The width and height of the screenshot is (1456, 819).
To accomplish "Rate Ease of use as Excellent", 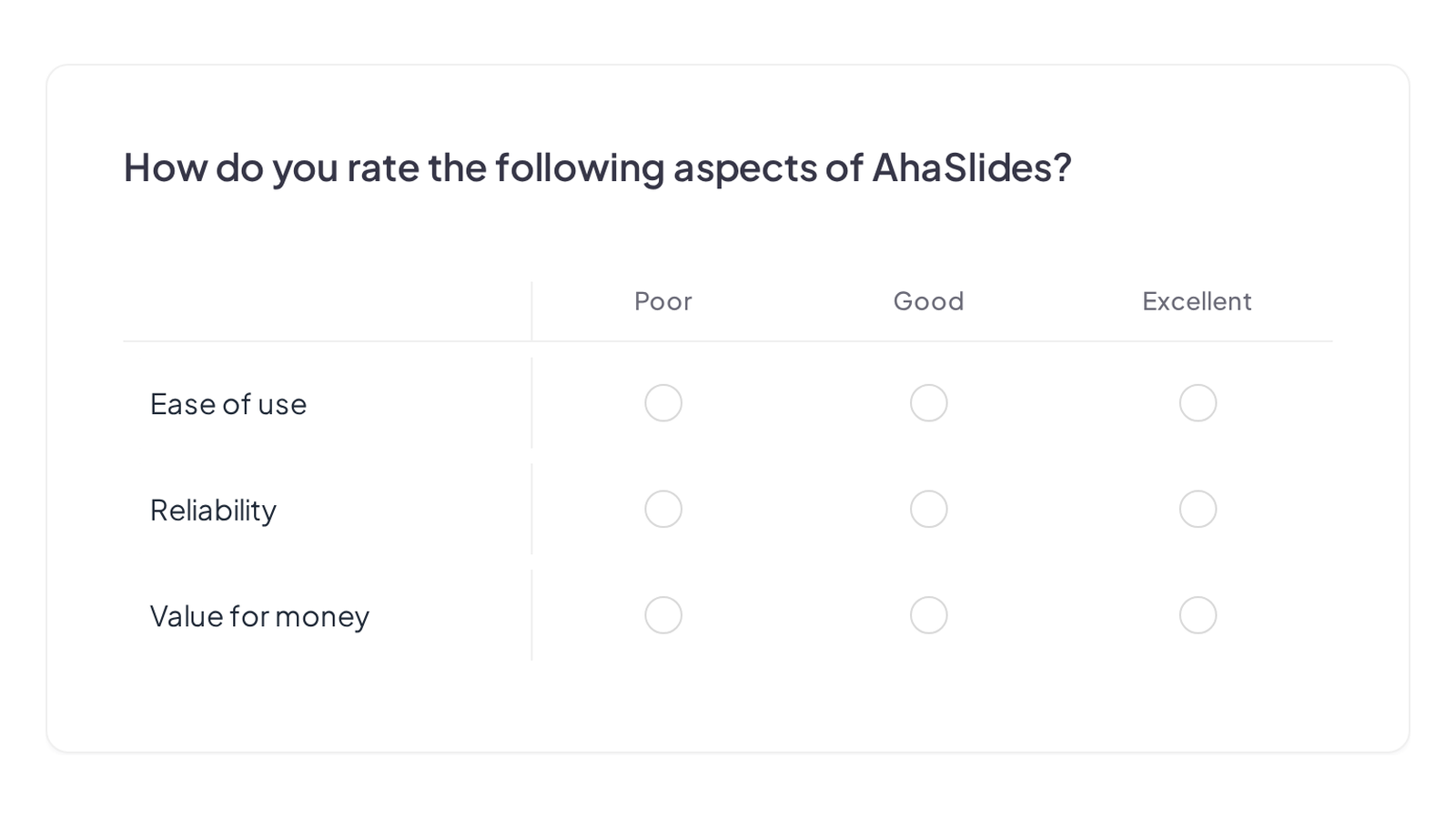I will 1198,403.
